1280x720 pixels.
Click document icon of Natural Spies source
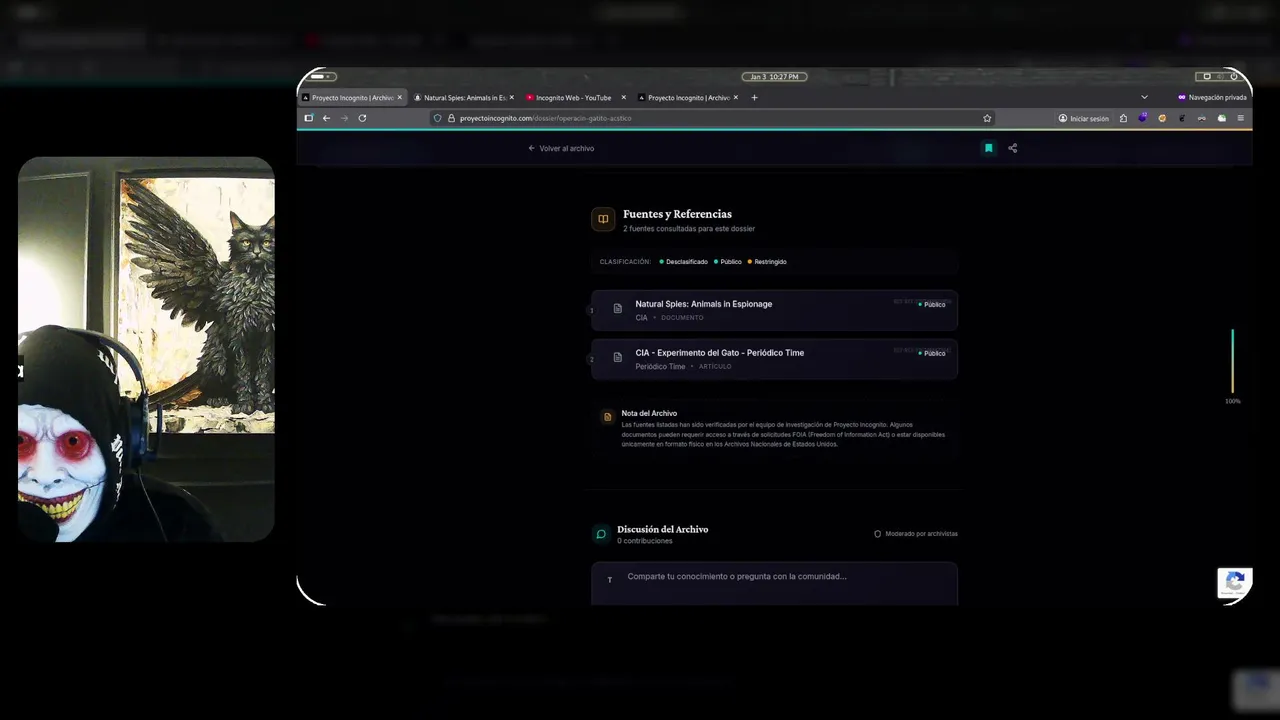[x=618, y=309]
